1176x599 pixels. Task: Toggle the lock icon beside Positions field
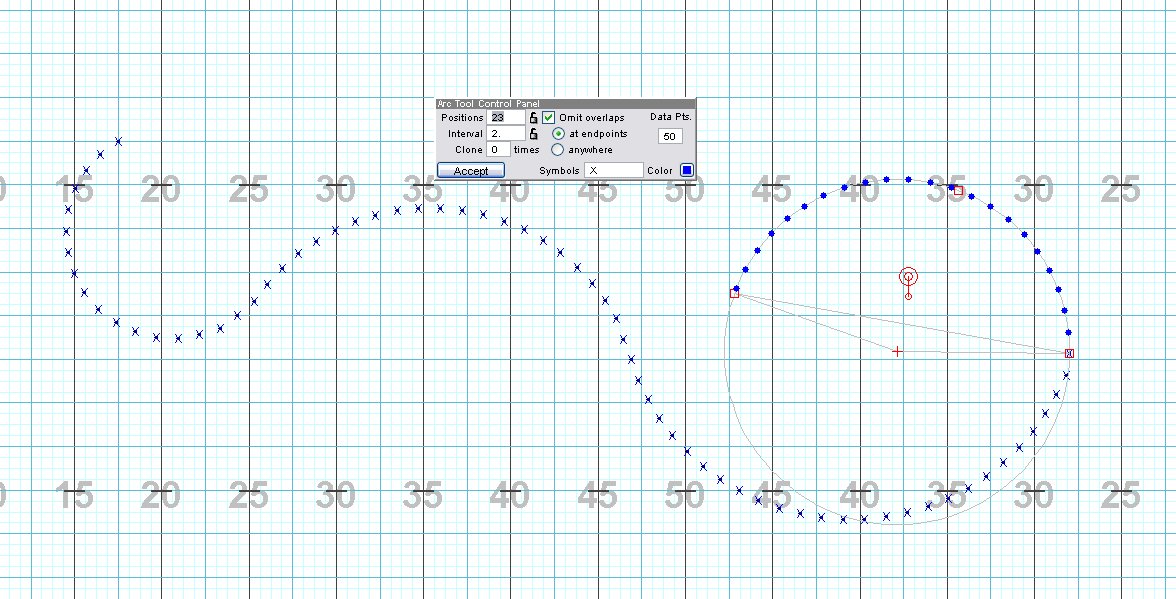[x=533, y=118]
